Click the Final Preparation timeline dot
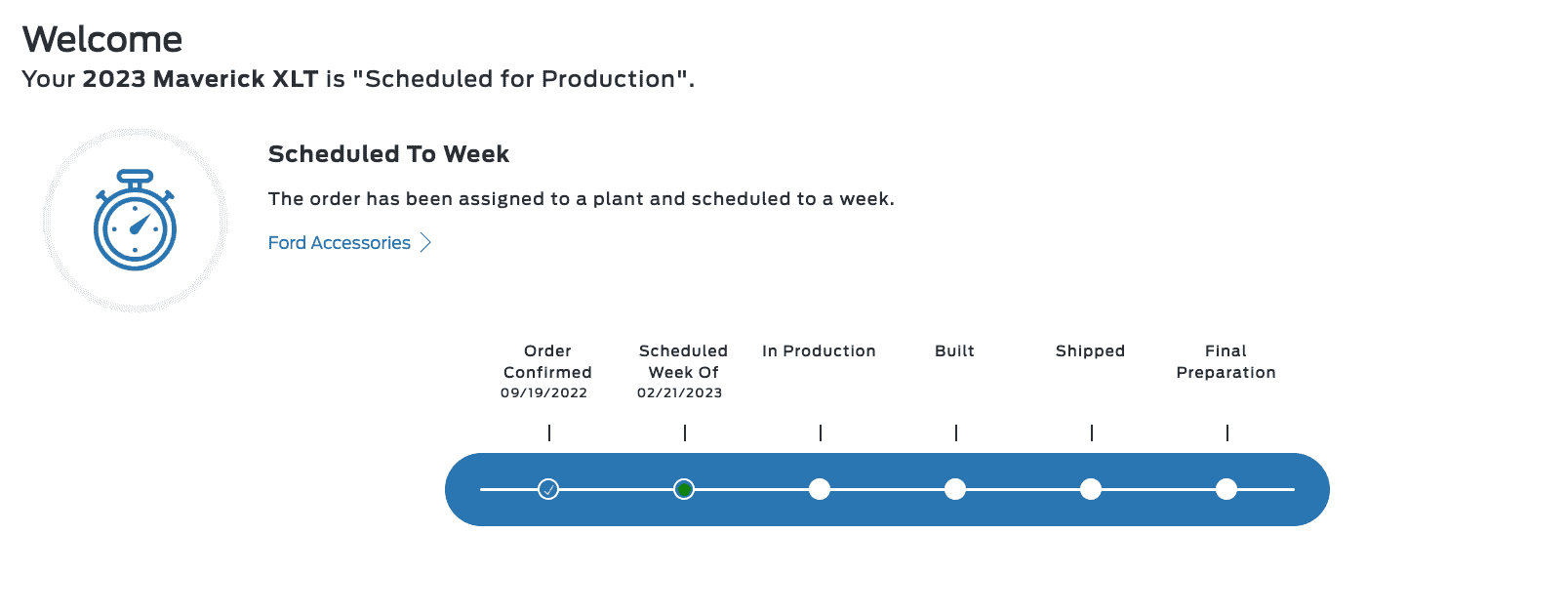Screen dimensions: 1568x616 (x=1226, y=489)
